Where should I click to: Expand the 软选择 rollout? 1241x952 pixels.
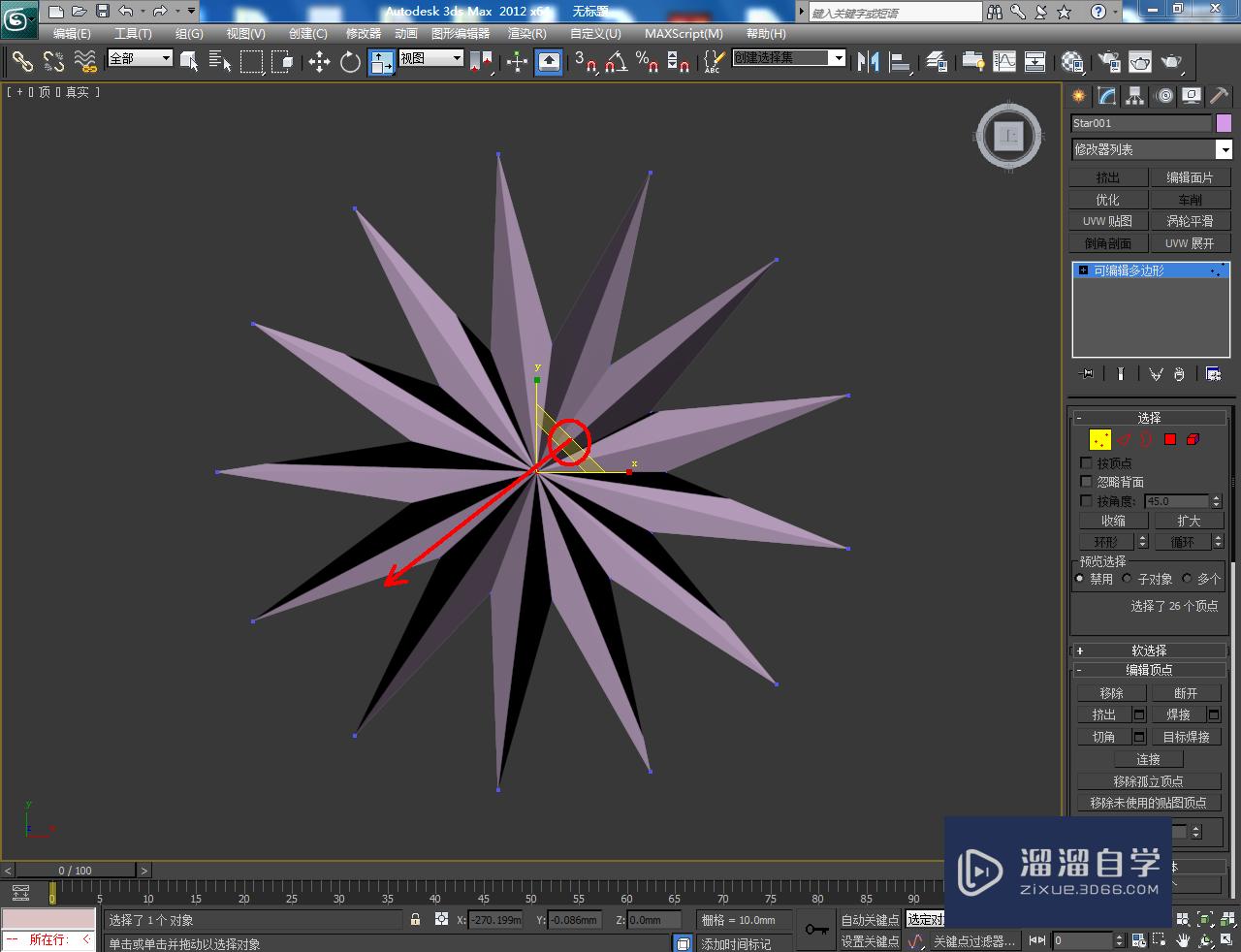pyautogui.click(x=1149, y=651)
